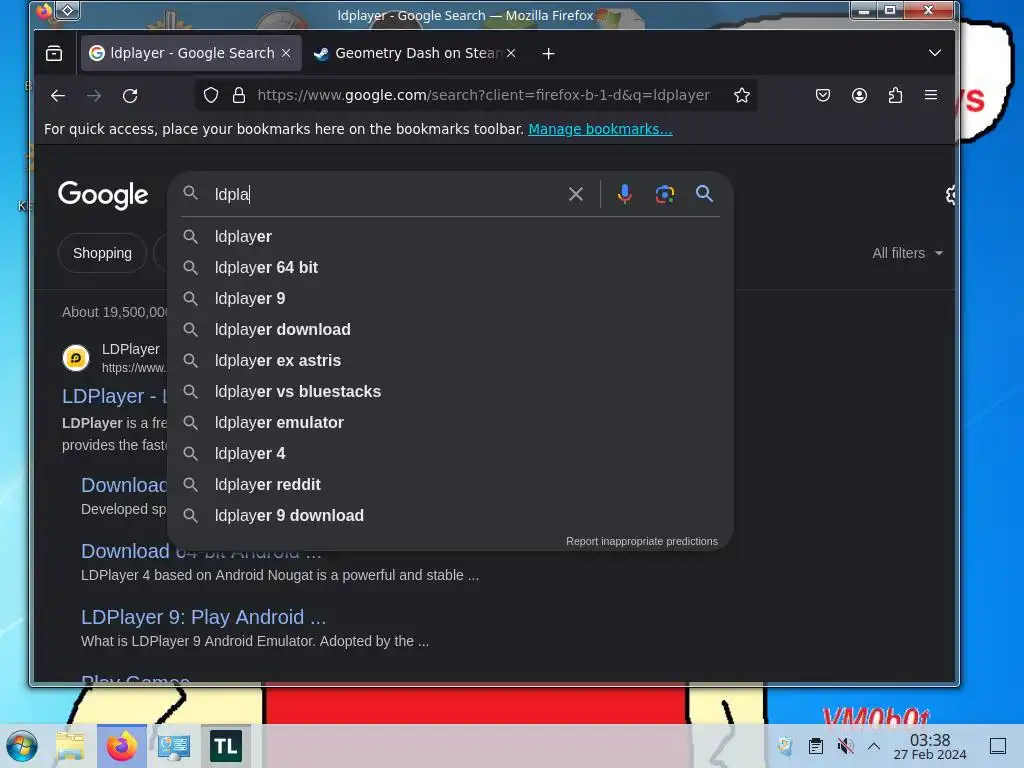
Task: Open the desktop settings taskbar icon
Action: click(174, 746)
